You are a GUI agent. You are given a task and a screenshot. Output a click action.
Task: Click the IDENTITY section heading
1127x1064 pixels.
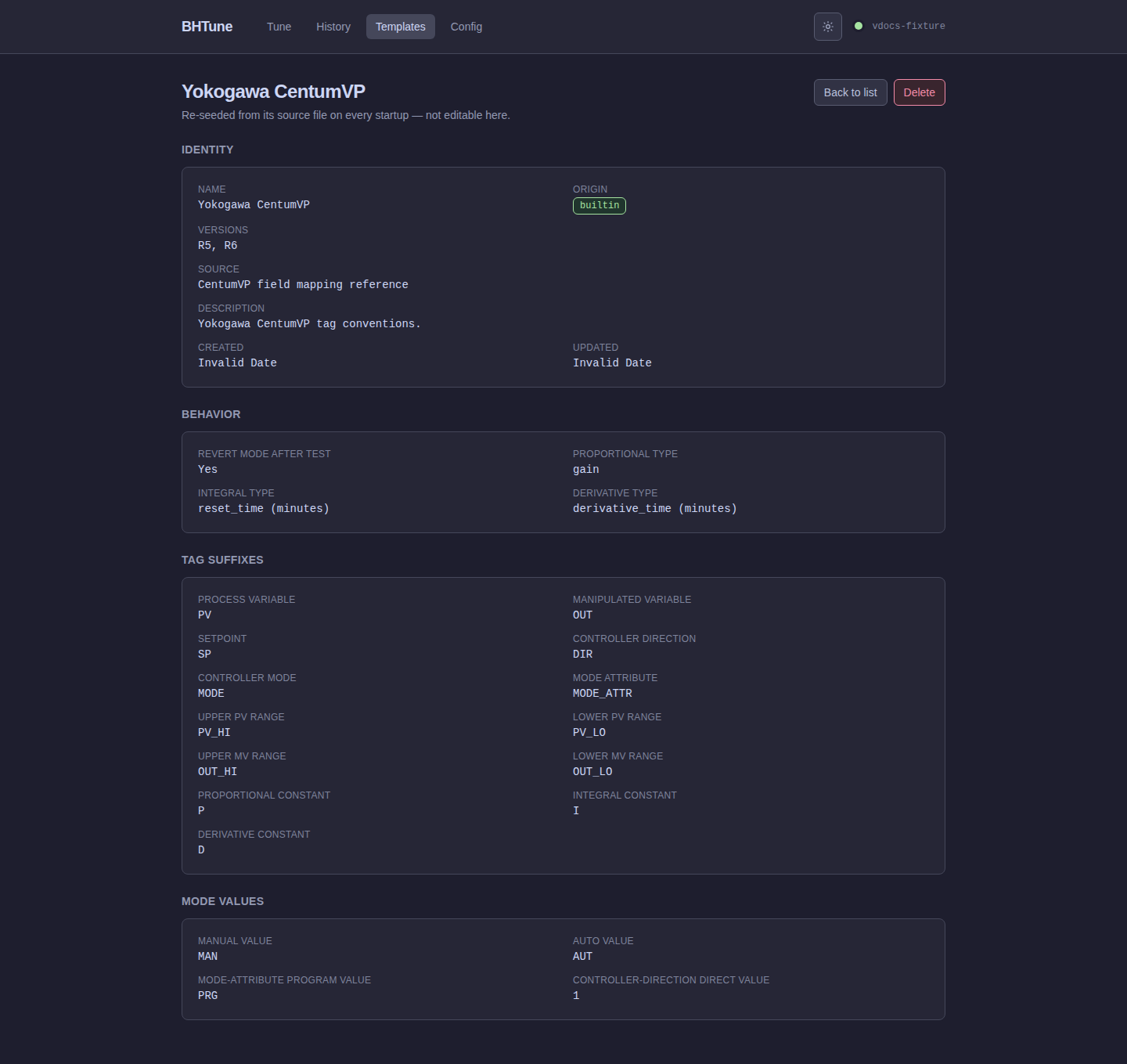click(x=207, y=150)
